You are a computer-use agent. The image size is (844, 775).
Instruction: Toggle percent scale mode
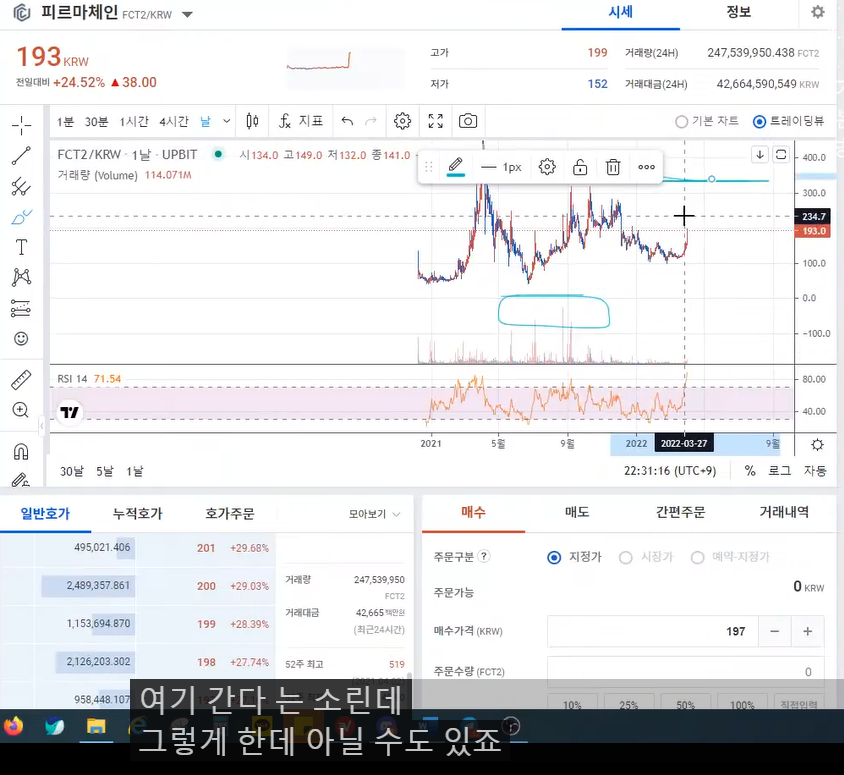(750, 471)
